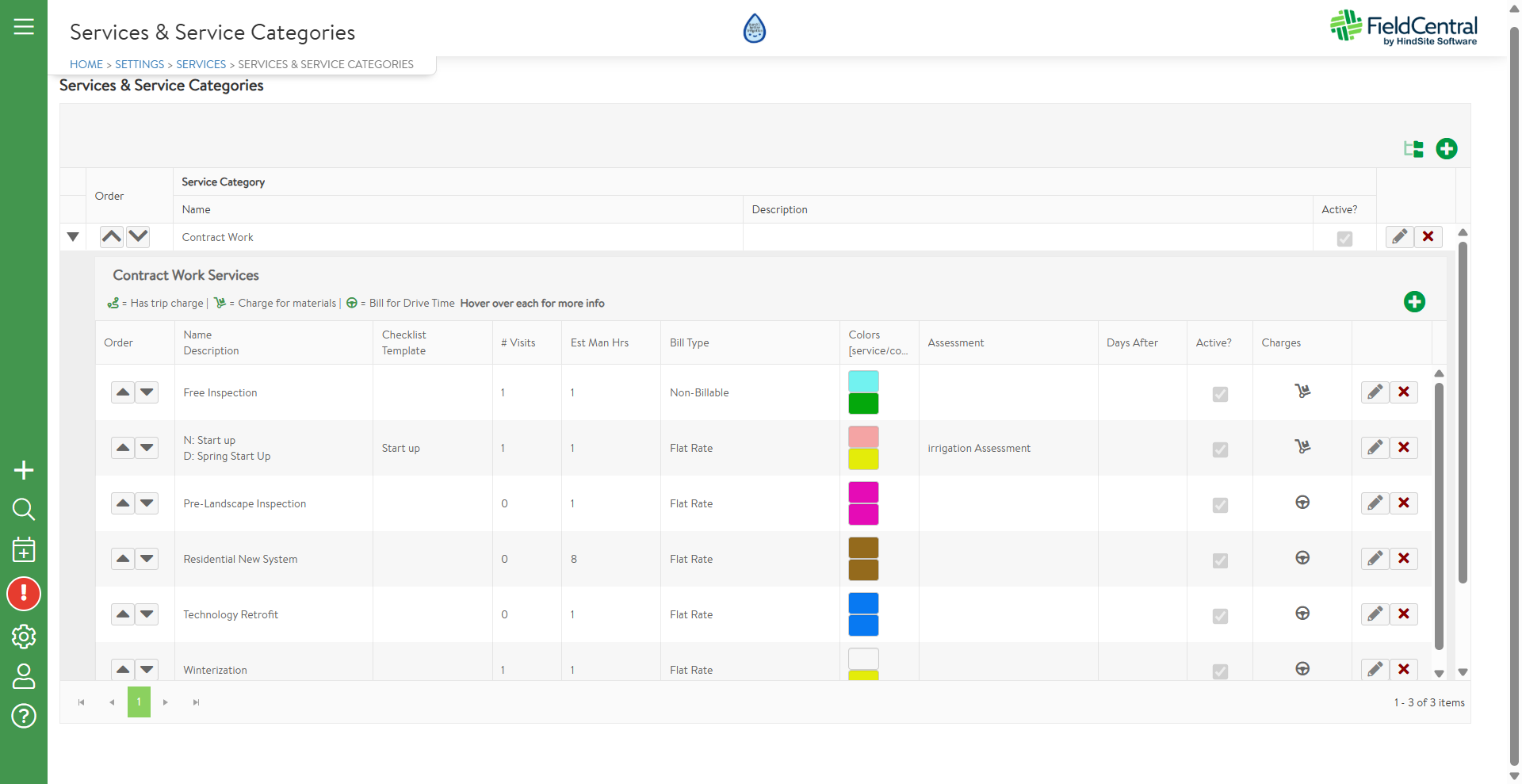1522x784 pixels.
Task: Open the hamburger menu in sidebar
Action: tap(24, 27)
